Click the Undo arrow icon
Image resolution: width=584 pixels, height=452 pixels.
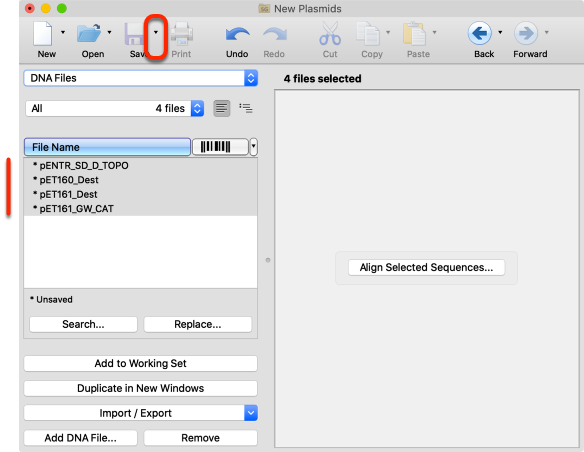(x=237, y=34)
